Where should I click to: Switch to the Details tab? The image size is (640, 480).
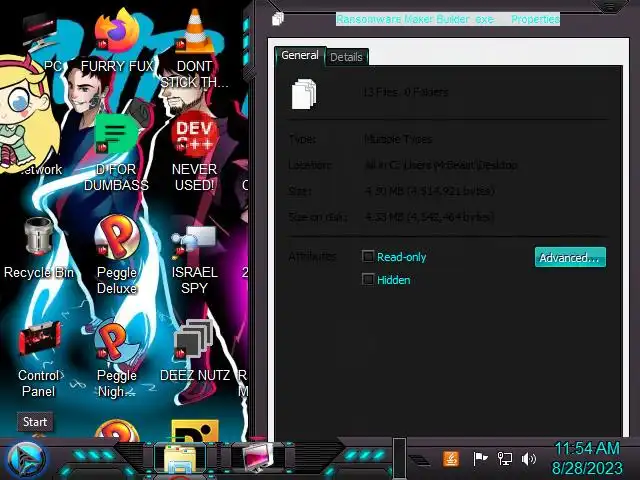[347, 57]
